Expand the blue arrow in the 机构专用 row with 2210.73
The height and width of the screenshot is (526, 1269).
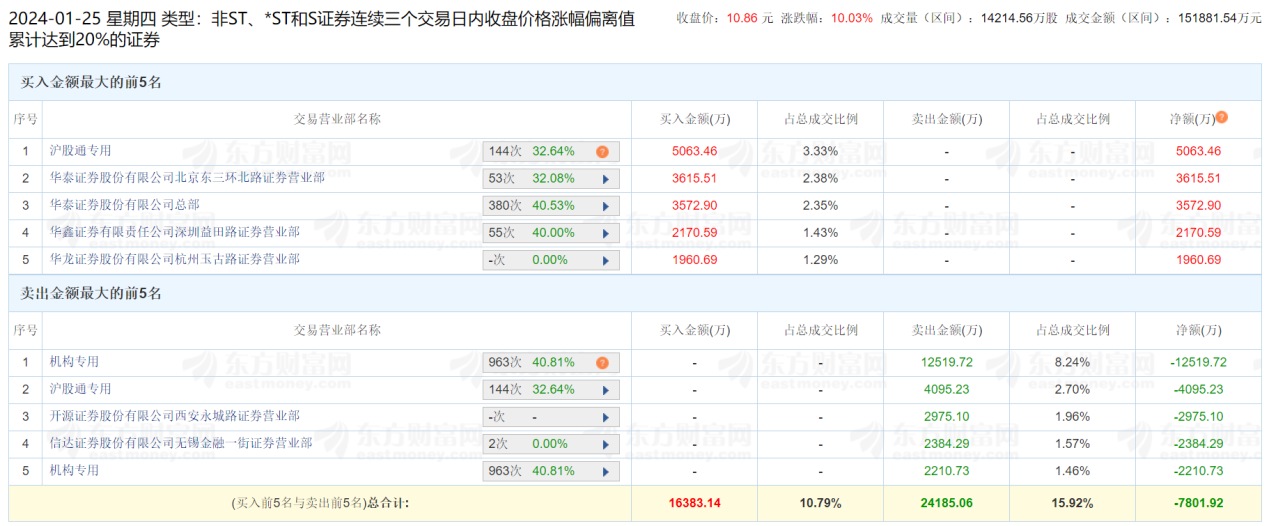coord(605,471)
